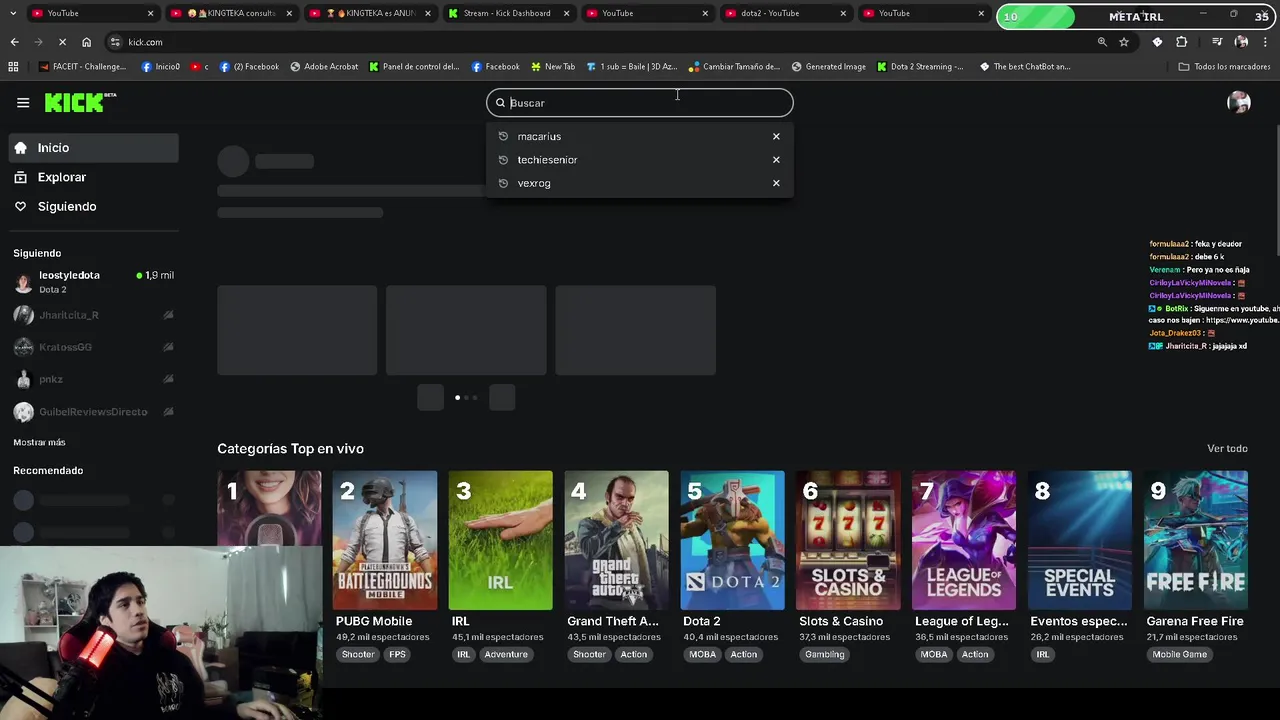
Task: Select Explorar in Kick sidebar
Action: 94,177
